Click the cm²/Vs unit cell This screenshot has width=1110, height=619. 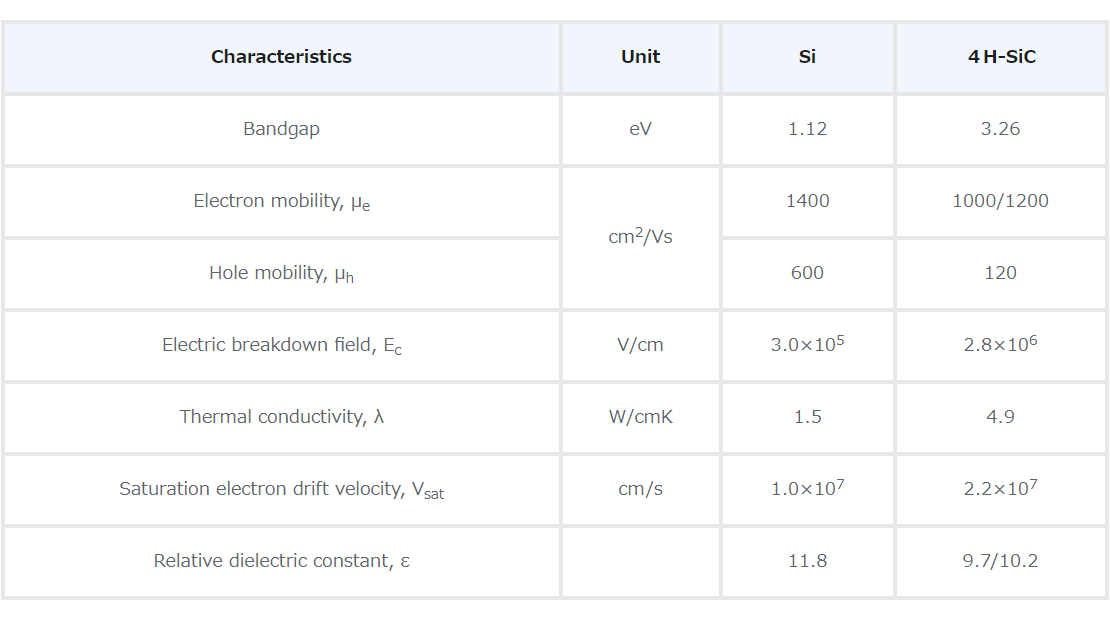click(640, 236)
